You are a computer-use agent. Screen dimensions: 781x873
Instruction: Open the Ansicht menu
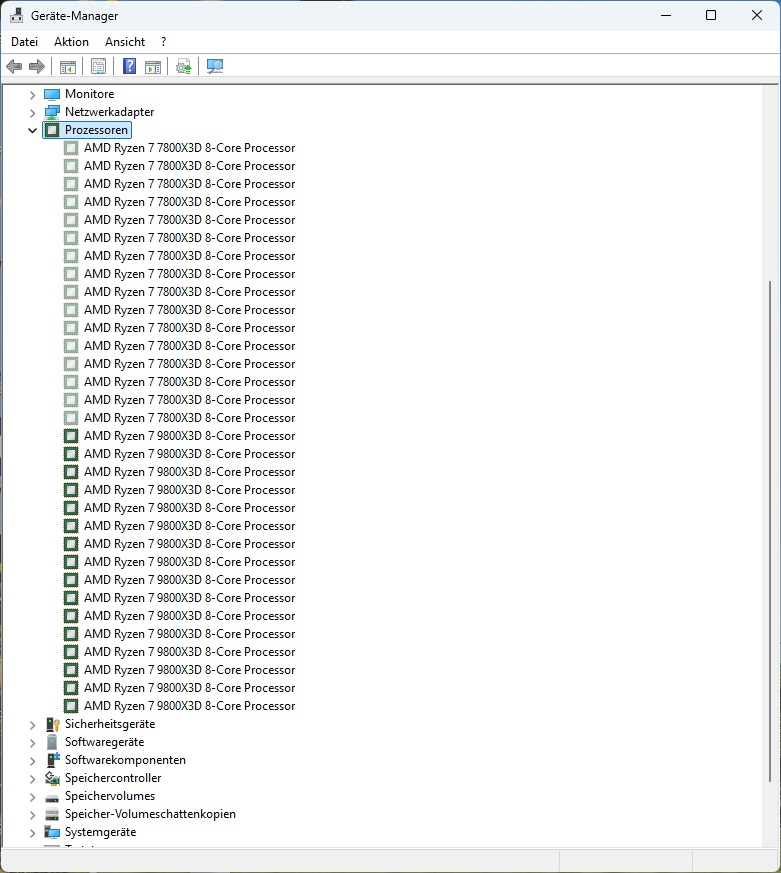pyautogui.click(x=125, y=42)
